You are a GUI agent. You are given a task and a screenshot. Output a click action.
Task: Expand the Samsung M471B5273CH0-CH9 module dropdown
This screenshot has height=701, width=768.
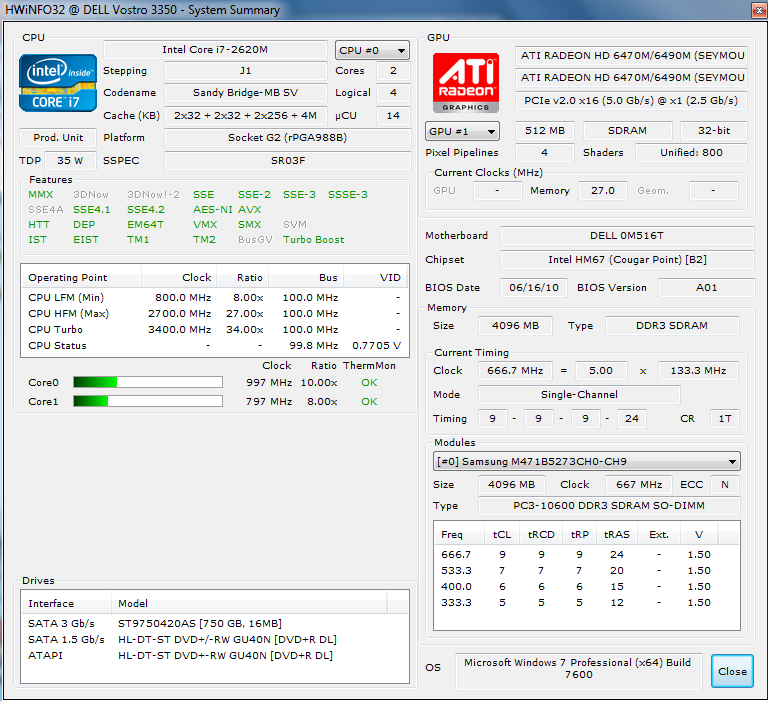[x=587, y=461]
